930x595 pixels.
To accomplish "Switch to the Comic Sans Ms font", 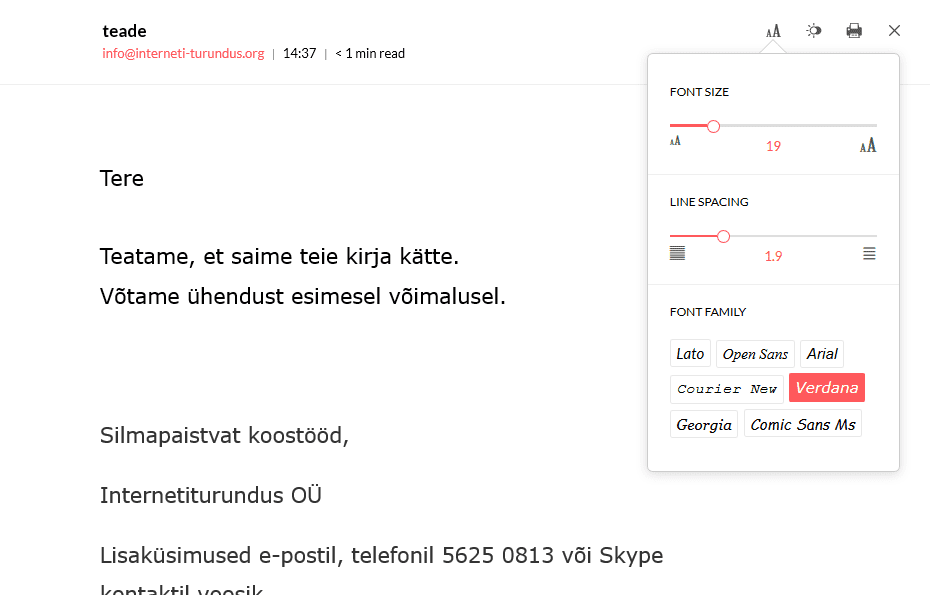I will tap(802, 424).
